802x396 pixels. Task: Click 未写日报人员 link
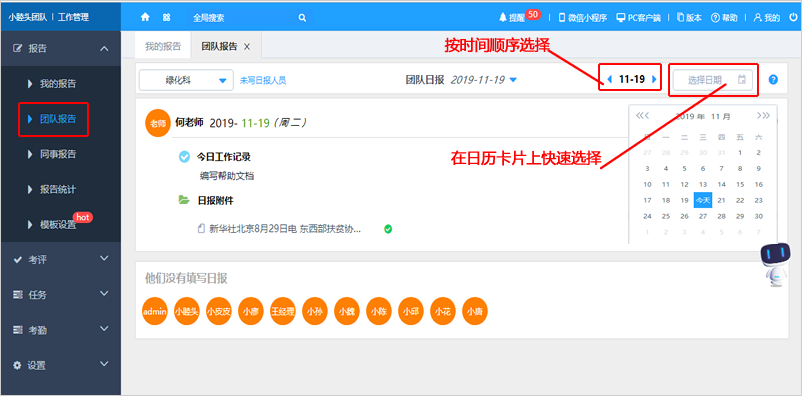263,80
